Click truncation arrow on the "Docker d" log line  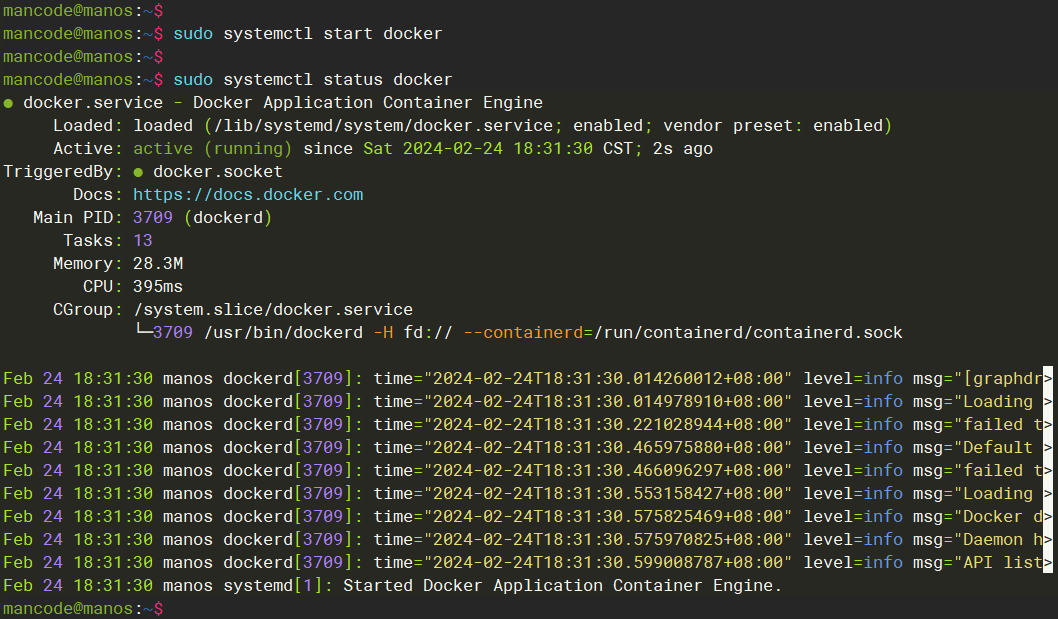click(1048, 516)
